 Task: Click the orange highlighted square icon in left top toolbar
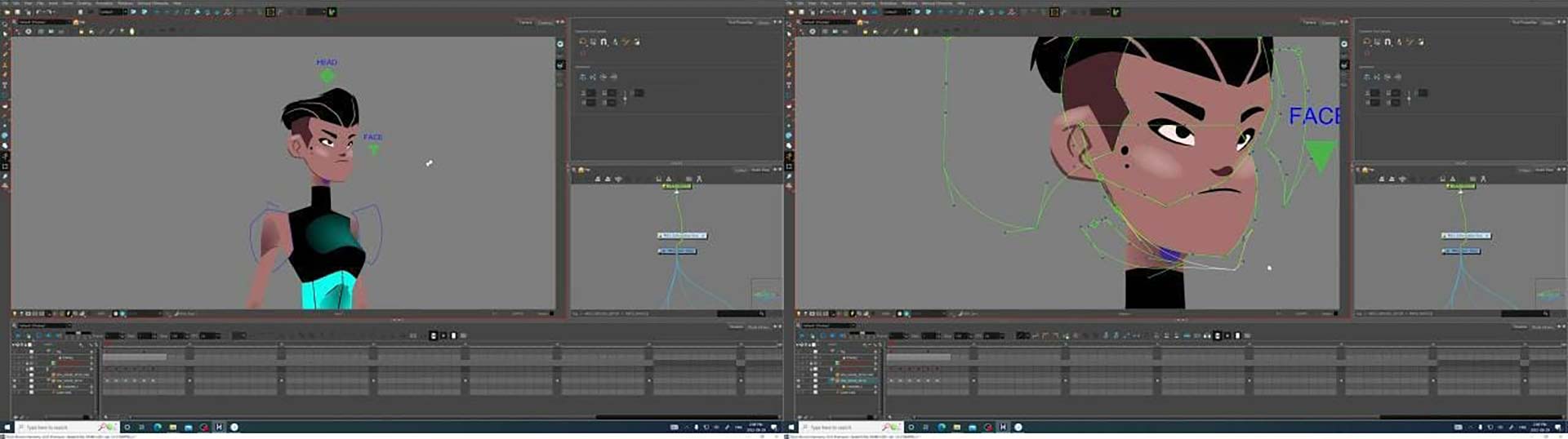pos(270,12)
